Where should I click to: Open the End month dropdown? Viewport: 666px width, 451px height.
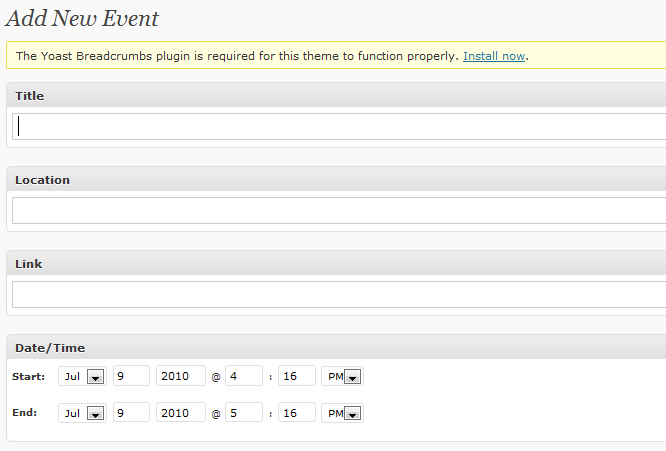(x=82, y=413)
